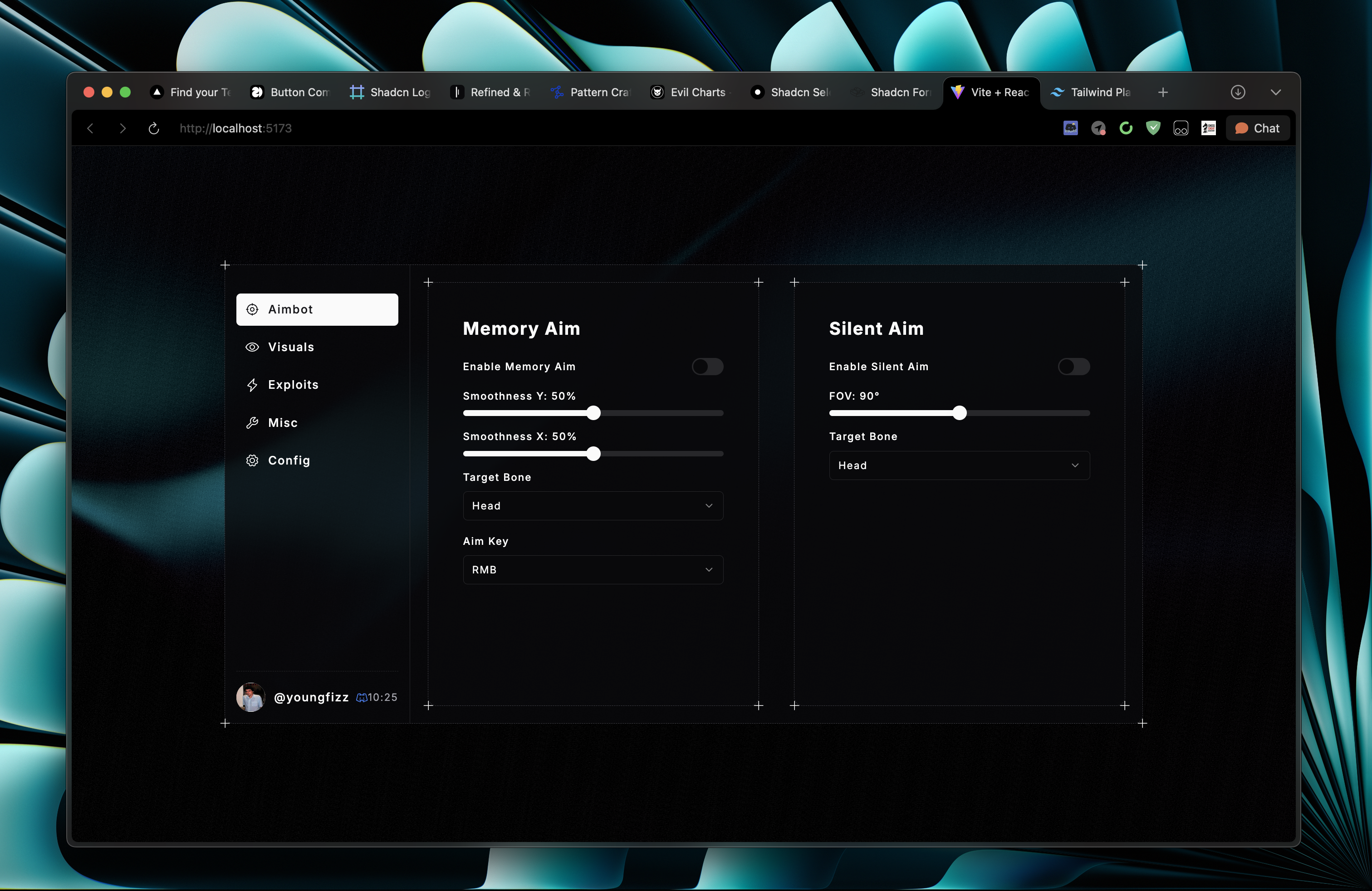The image size is (1372, 891).
Task: Click the youngfizz profile avatar
Action: pyautogui.click(x=251, y=697)
